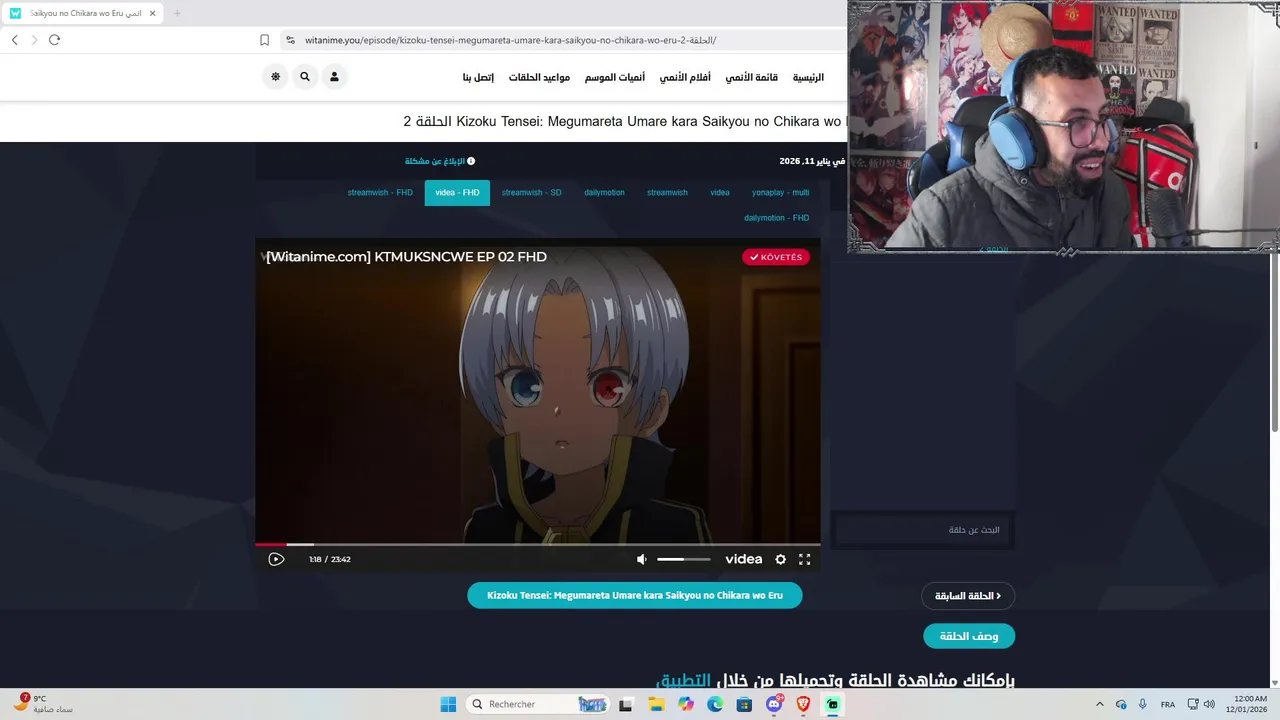Open the Windows Start menu
The image size is (1280, 720).
[x=448, y=704]
